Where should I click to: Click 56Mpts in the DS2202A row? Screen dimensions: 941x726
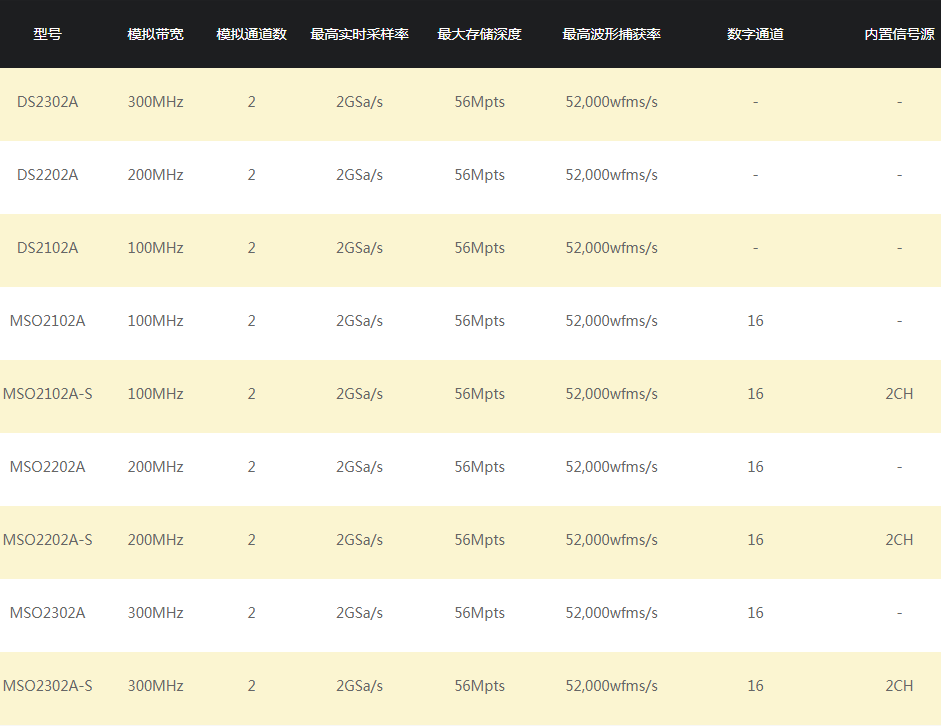point(480,175)
